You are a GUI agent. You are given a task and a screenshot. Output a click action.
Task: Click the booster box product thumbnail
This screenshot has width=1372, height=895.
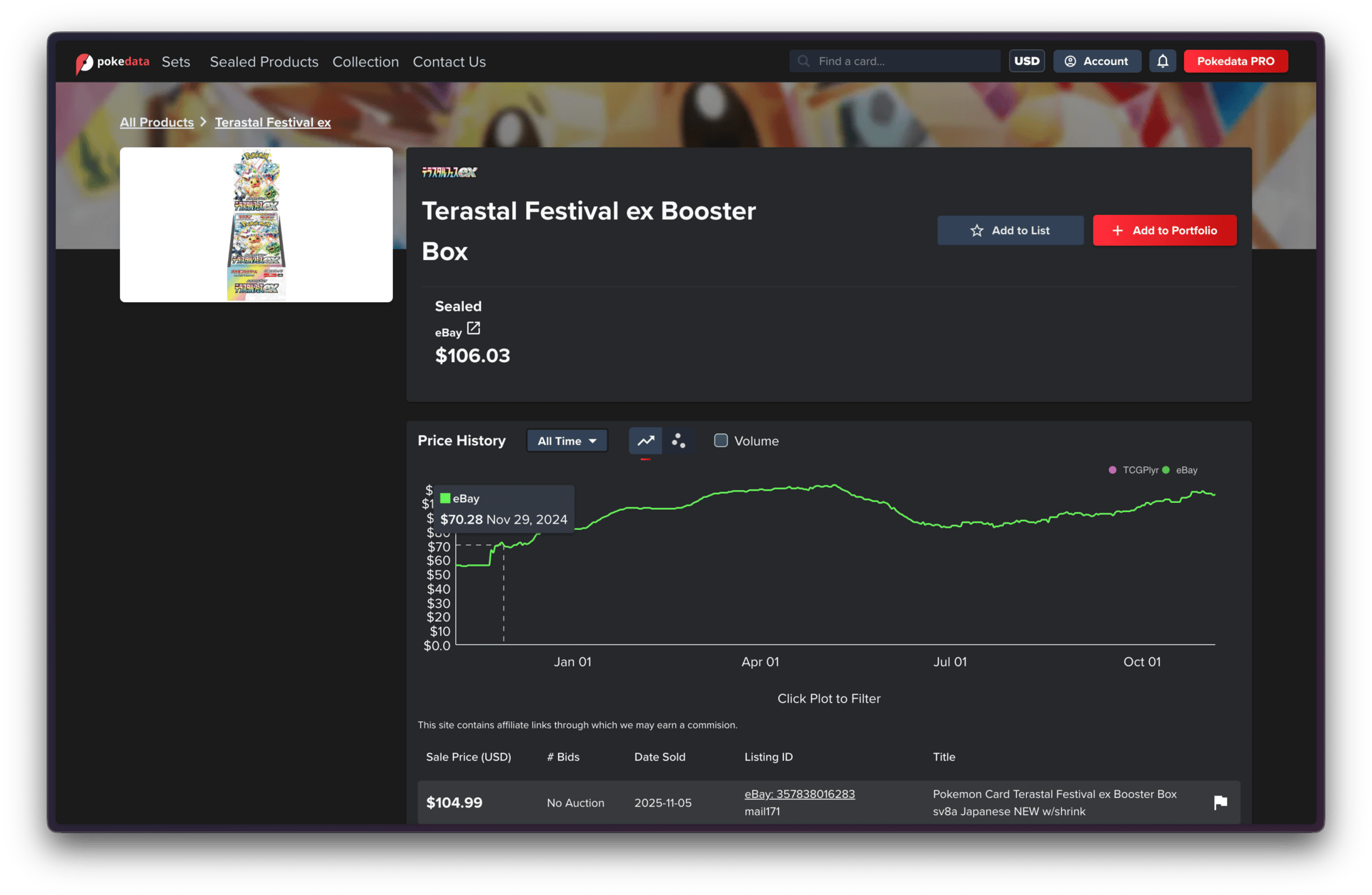[x=256, y=225]
